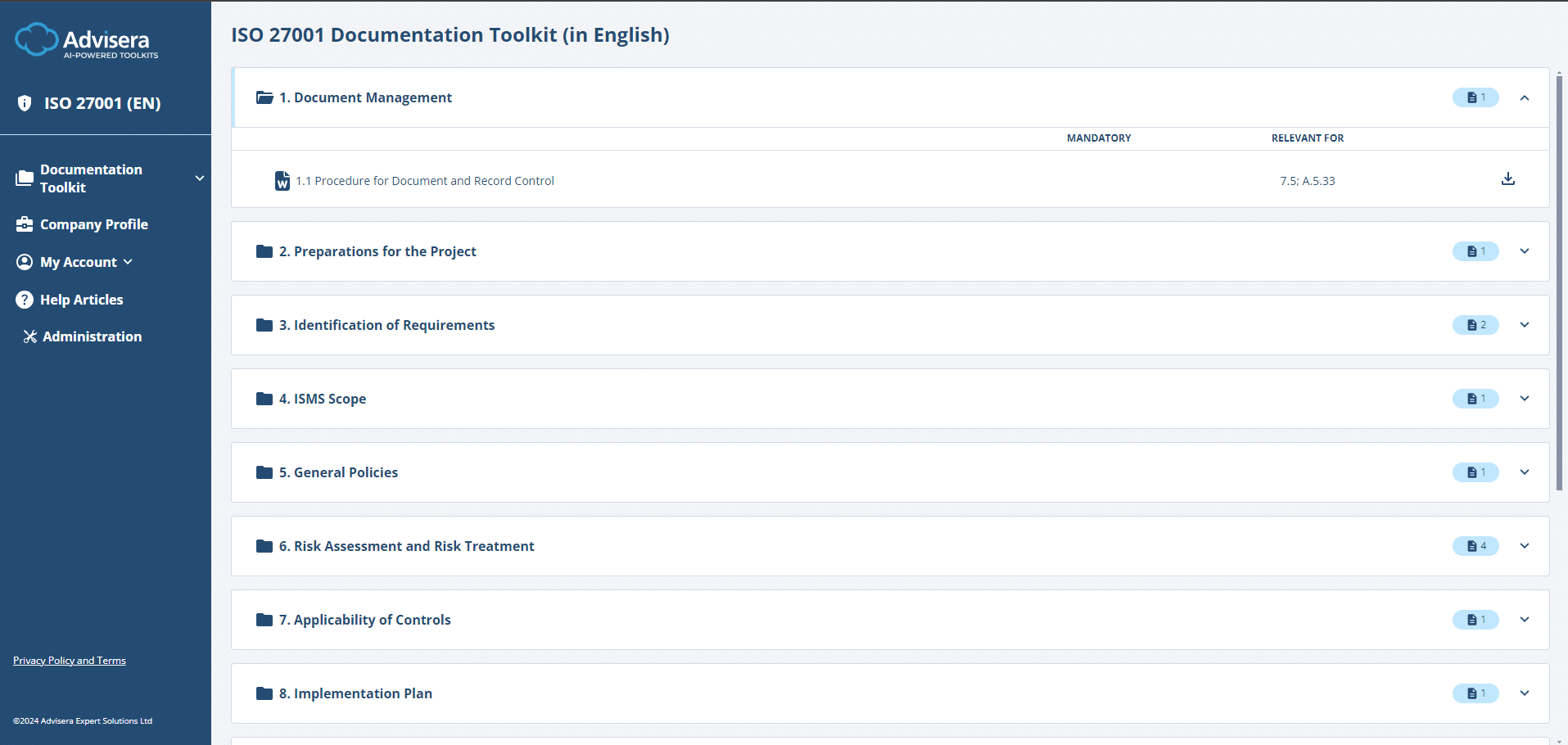The width and height of the screenshot is (1568, 745).
Task: Click the Company Profile briefcase icon
Action: pyautogui.click(x=25, y=224)
